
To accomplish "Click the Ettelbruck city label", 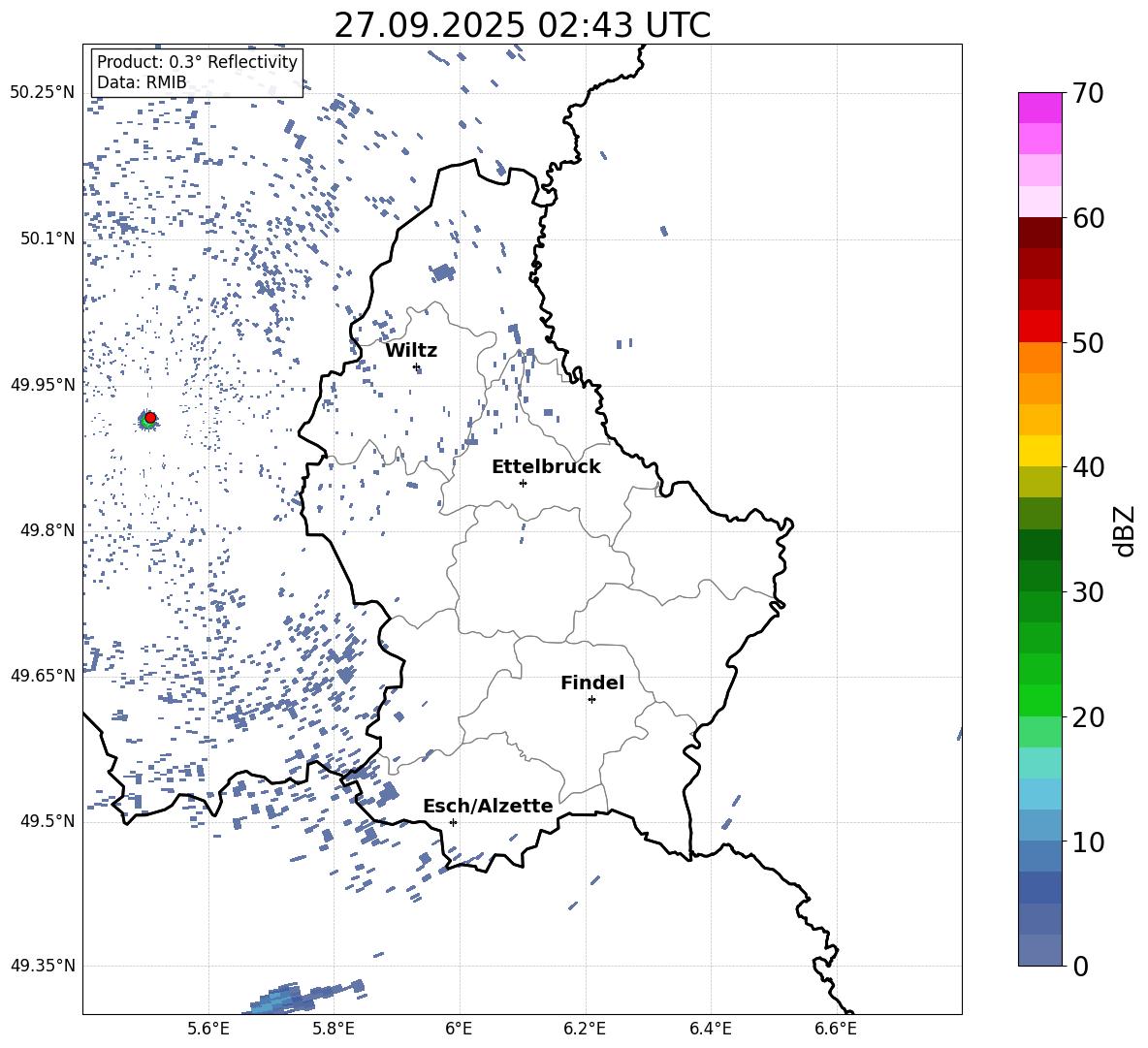I will (546, 467).
